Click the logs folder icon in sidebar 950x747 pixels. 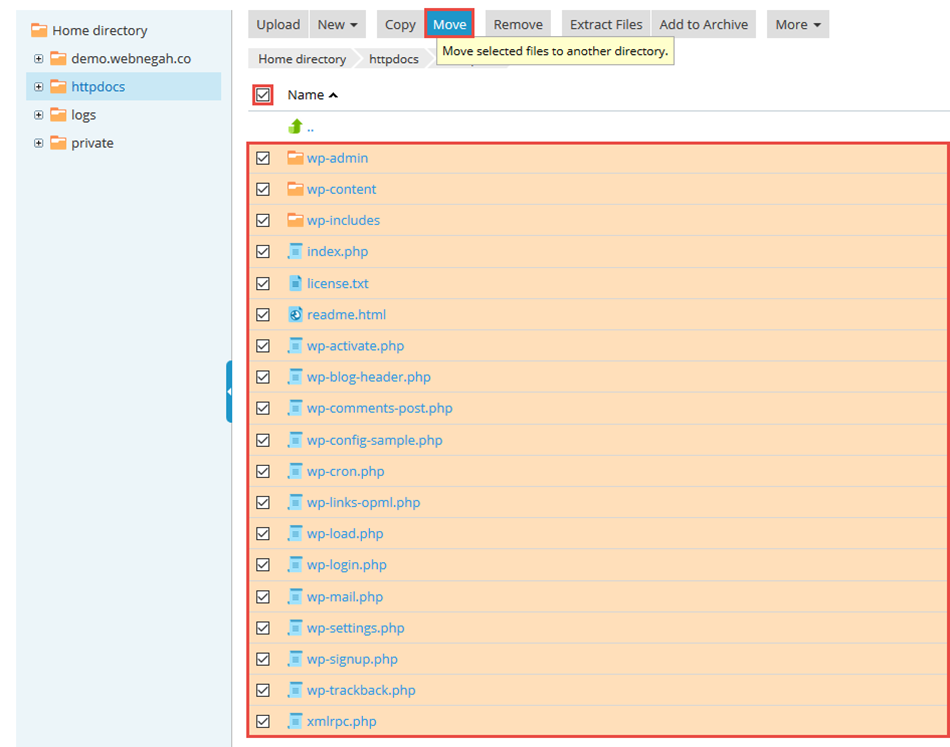coord(58,115)
